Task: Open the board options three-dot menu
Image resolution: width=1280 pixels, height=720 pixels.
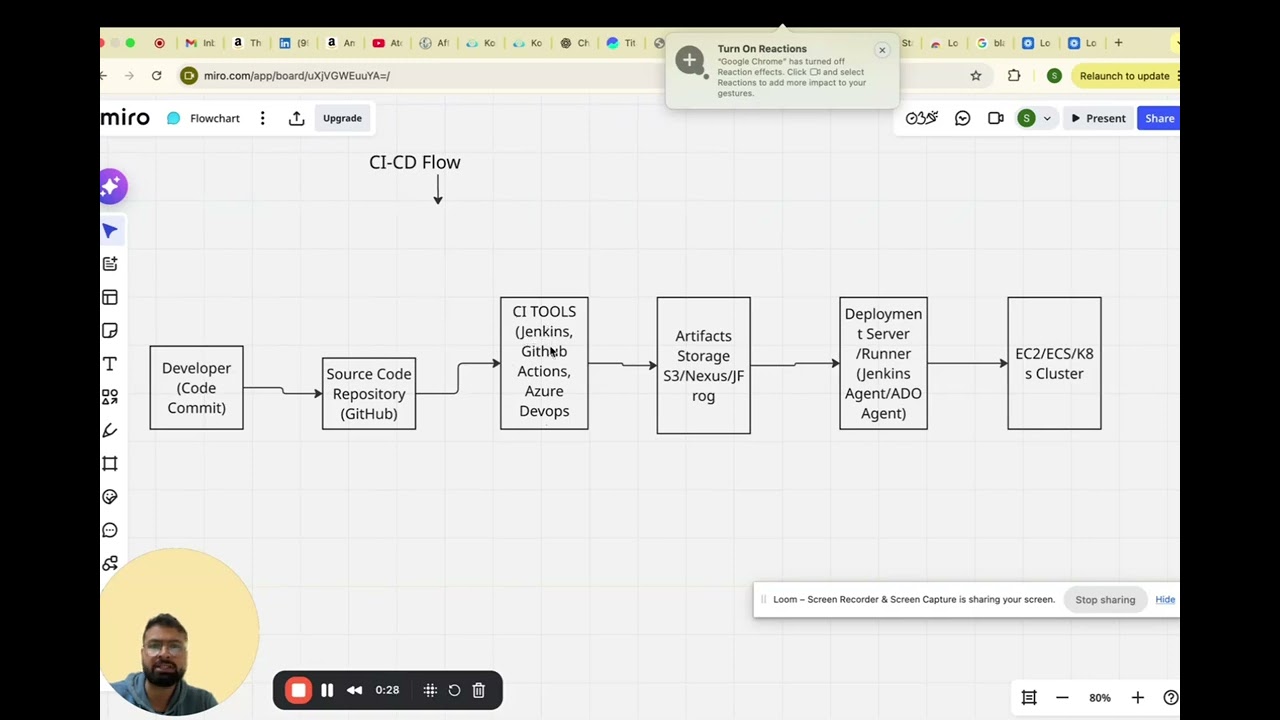Action: click(x=262, y=118)
